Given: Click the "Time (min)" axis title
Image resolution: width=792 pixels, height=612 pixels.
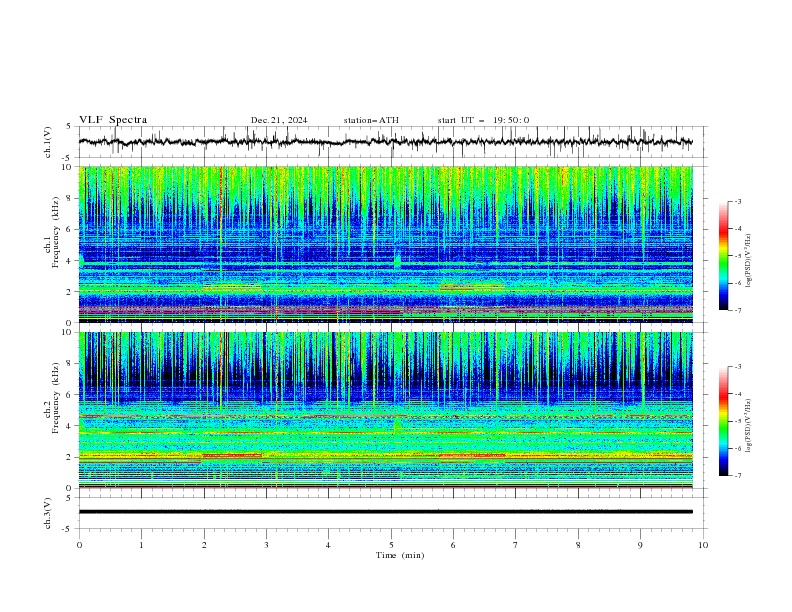Looking at the screenshot, I should click(x=400, y=555).
